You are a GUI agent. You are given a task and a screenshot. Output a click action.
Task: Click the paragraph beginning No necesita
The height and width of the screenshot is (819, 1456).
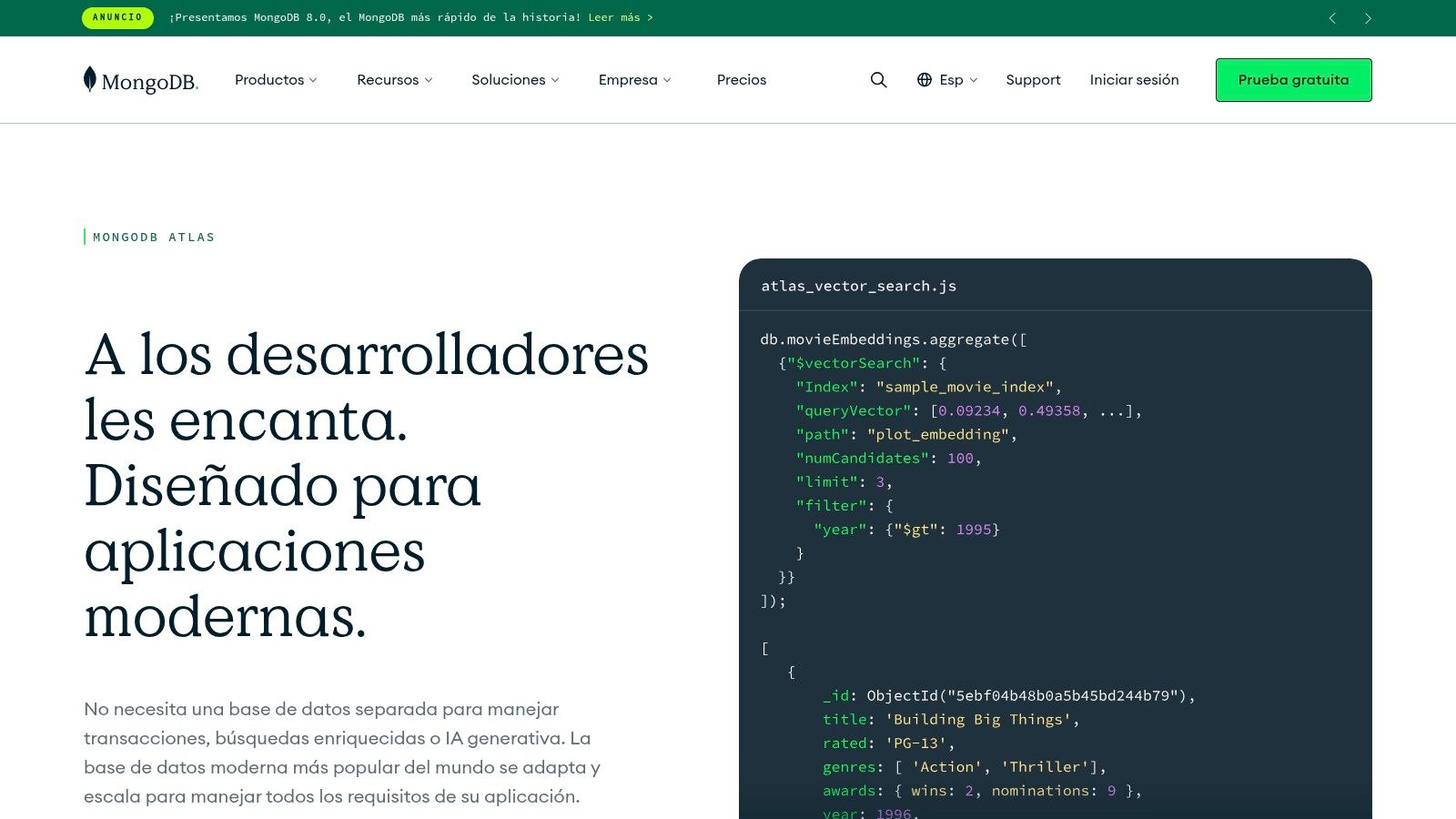tap(342, 753)
